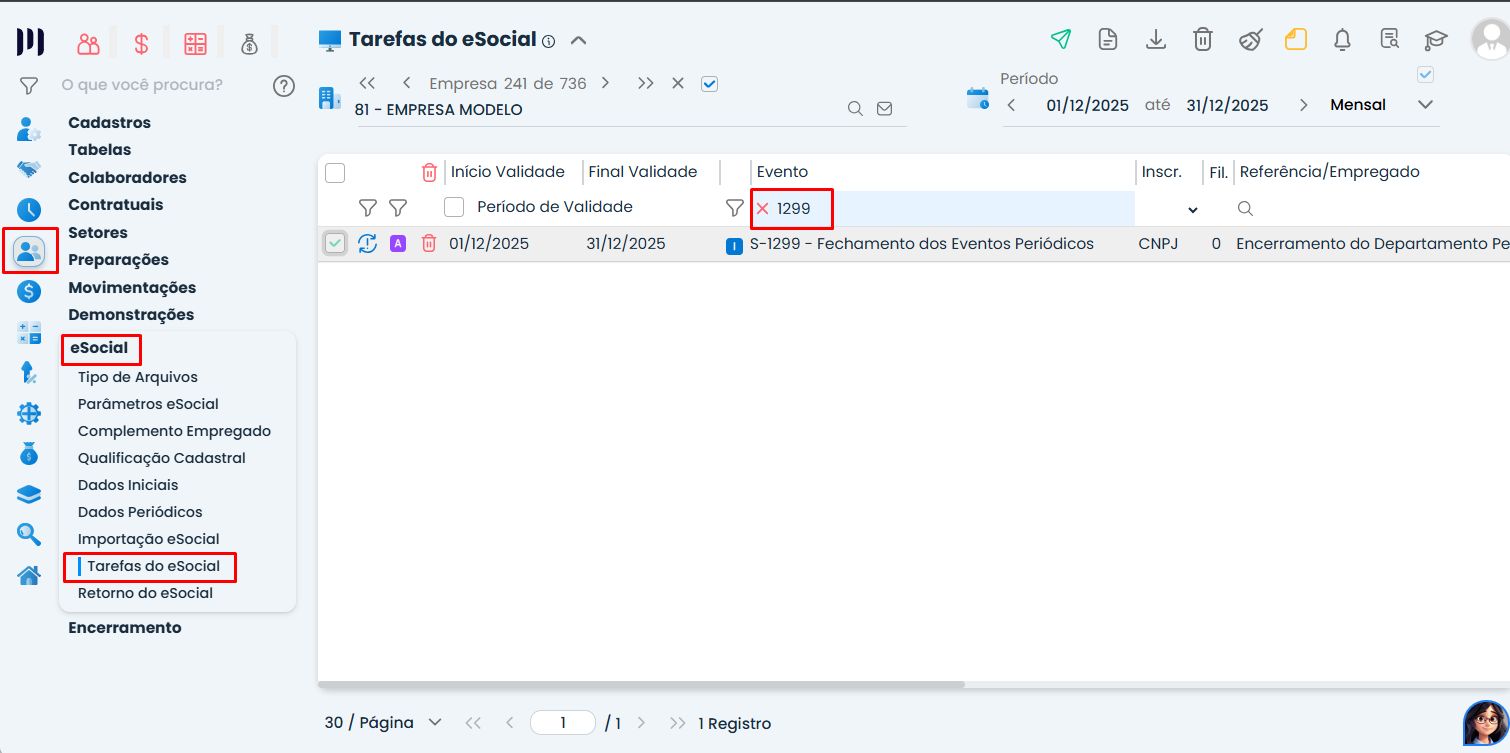Image resolution: width=1510 pixels, height=753 pixels.
Task: Open the Inscr. column filter dropdown
Action: coord(1192,209)
